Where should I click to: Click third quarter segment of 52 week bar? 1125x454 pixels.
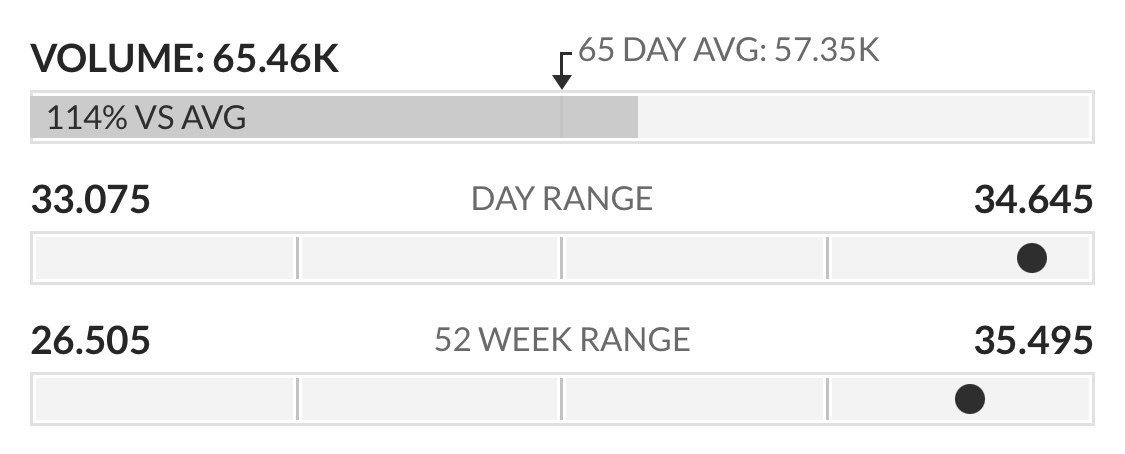(695, 399)
